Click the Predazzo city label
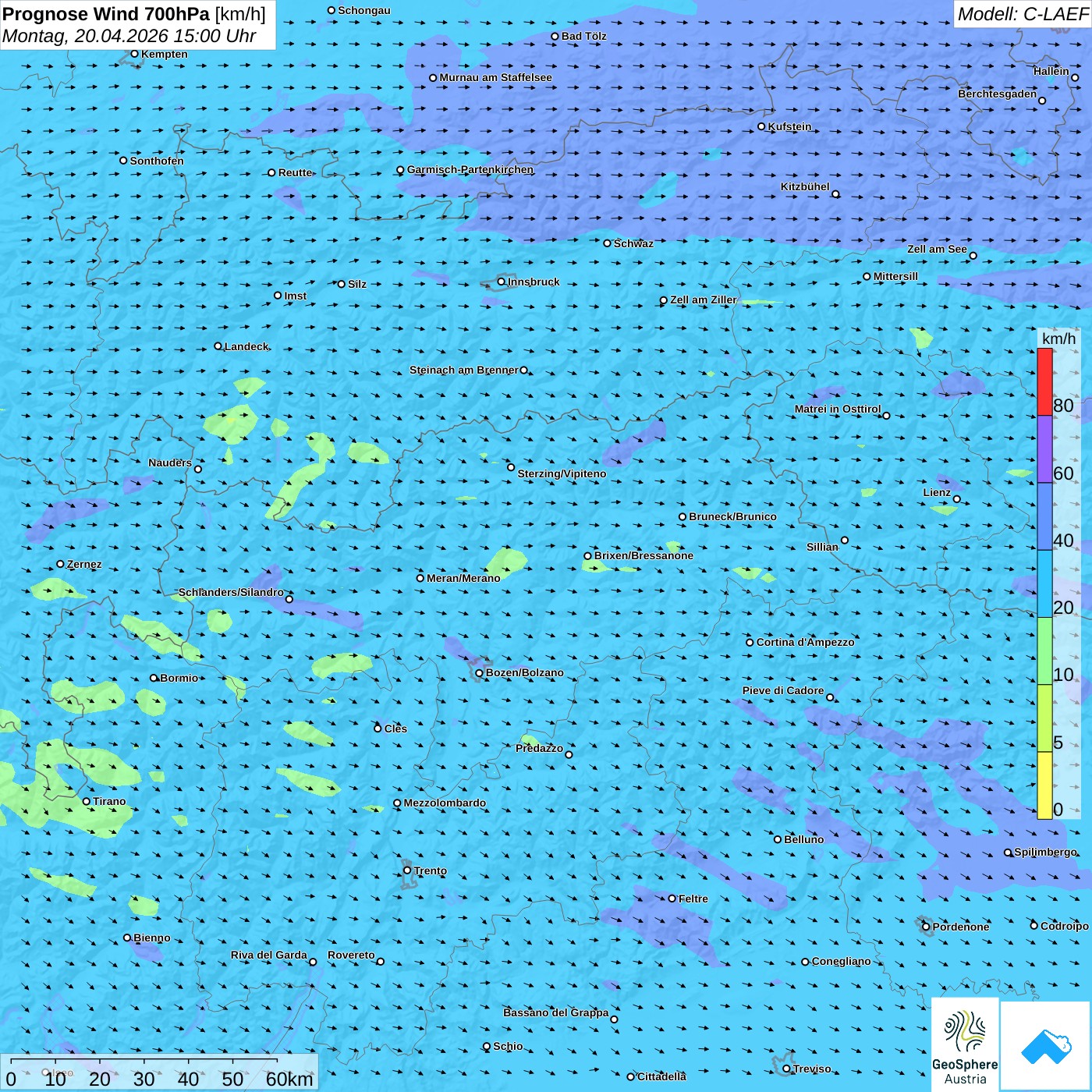Image resolution: width=1092 pixels, height=1092 pixels. 539,748
